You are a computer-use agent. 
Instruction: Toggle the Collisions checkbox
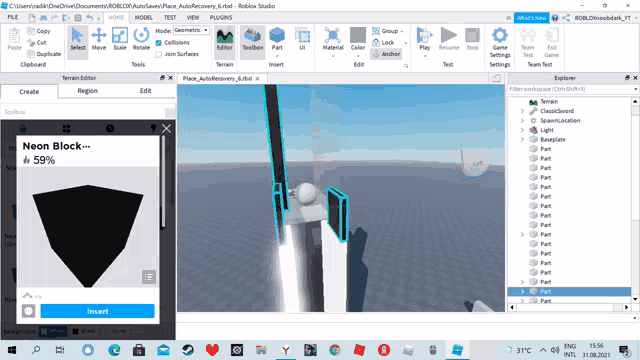(159, 42)
